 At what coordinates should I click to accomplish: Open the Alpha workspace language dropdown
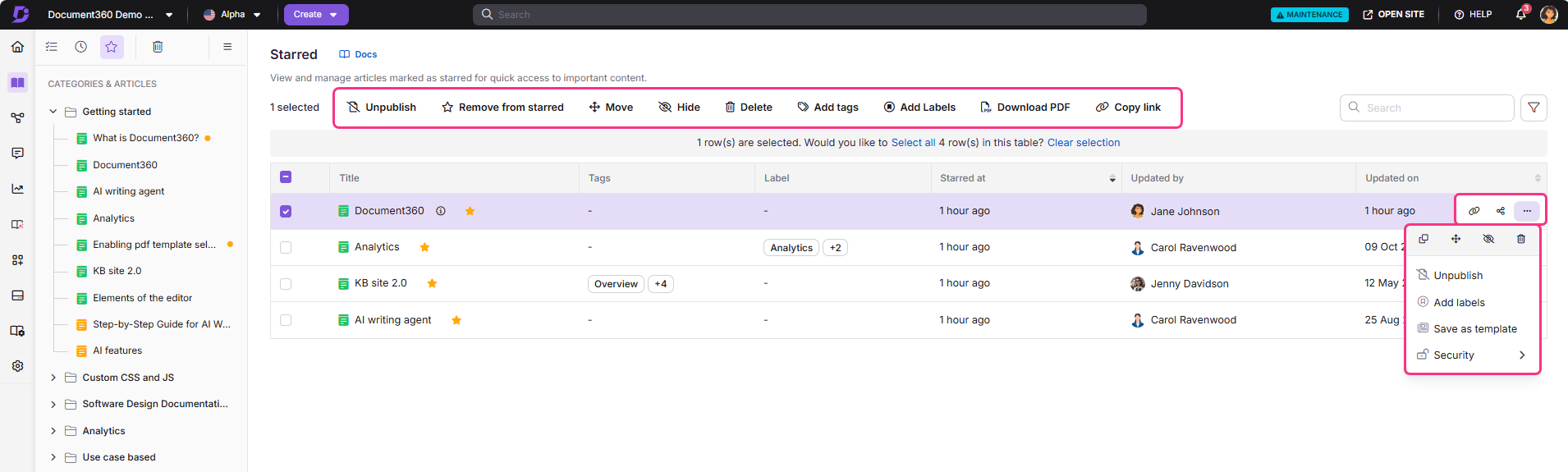(232, 14)
